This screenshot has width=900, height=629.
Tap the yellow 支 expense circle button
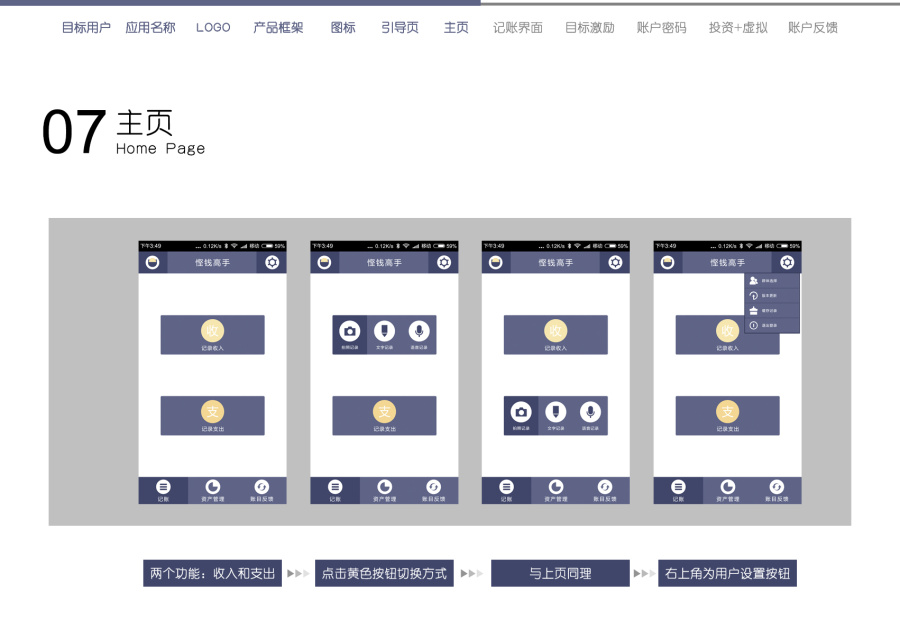(x=212, y=409)
